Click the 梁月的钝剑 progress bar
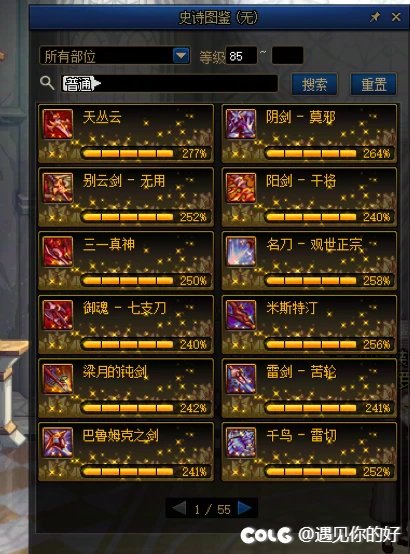This screenshot has width=410, height=554. 128,408
